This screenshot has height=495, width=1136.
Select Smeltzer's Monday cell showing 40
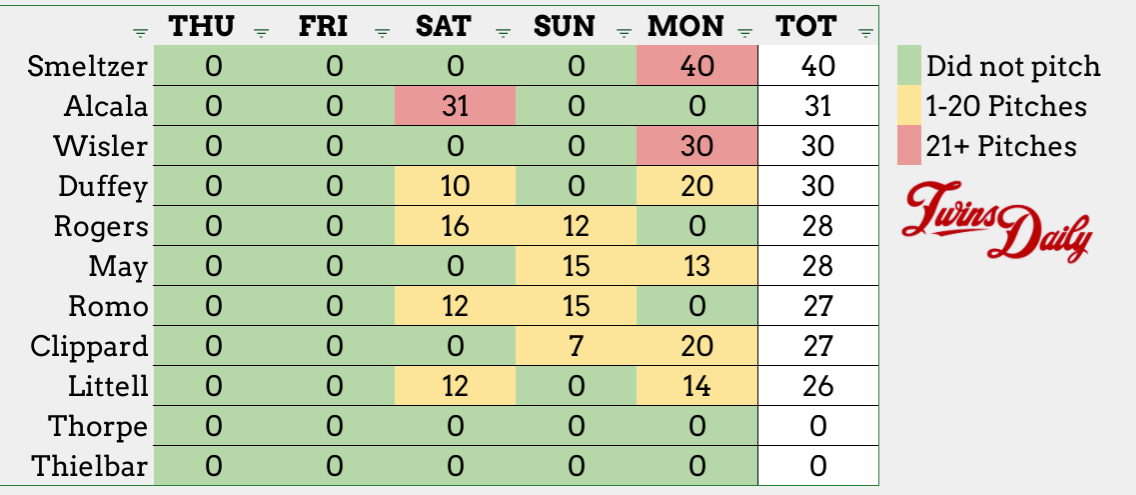698,67
